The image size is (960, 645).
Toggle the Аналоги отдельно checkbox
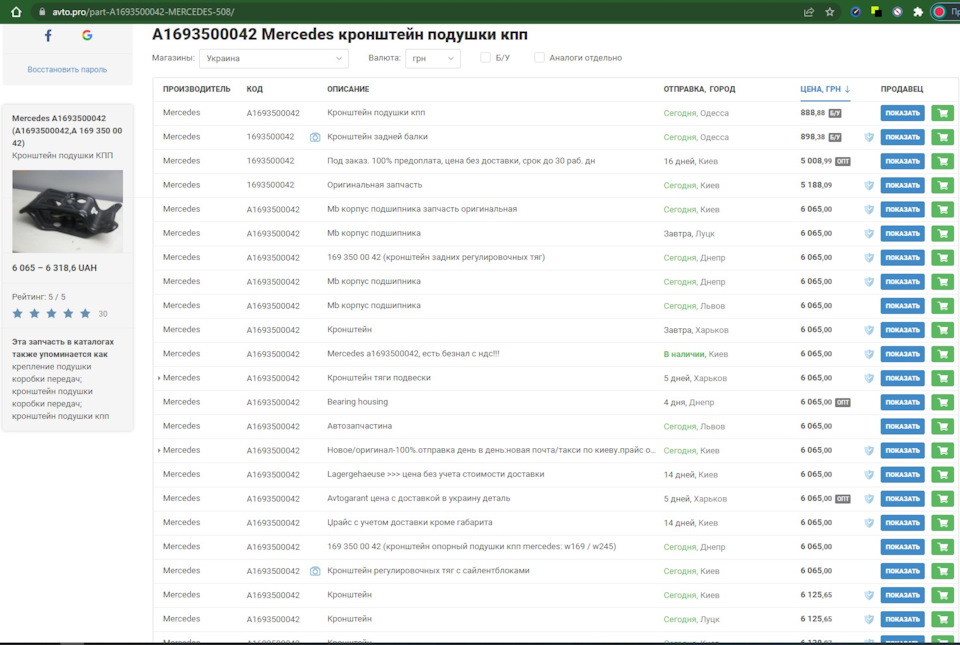(539, 58)
